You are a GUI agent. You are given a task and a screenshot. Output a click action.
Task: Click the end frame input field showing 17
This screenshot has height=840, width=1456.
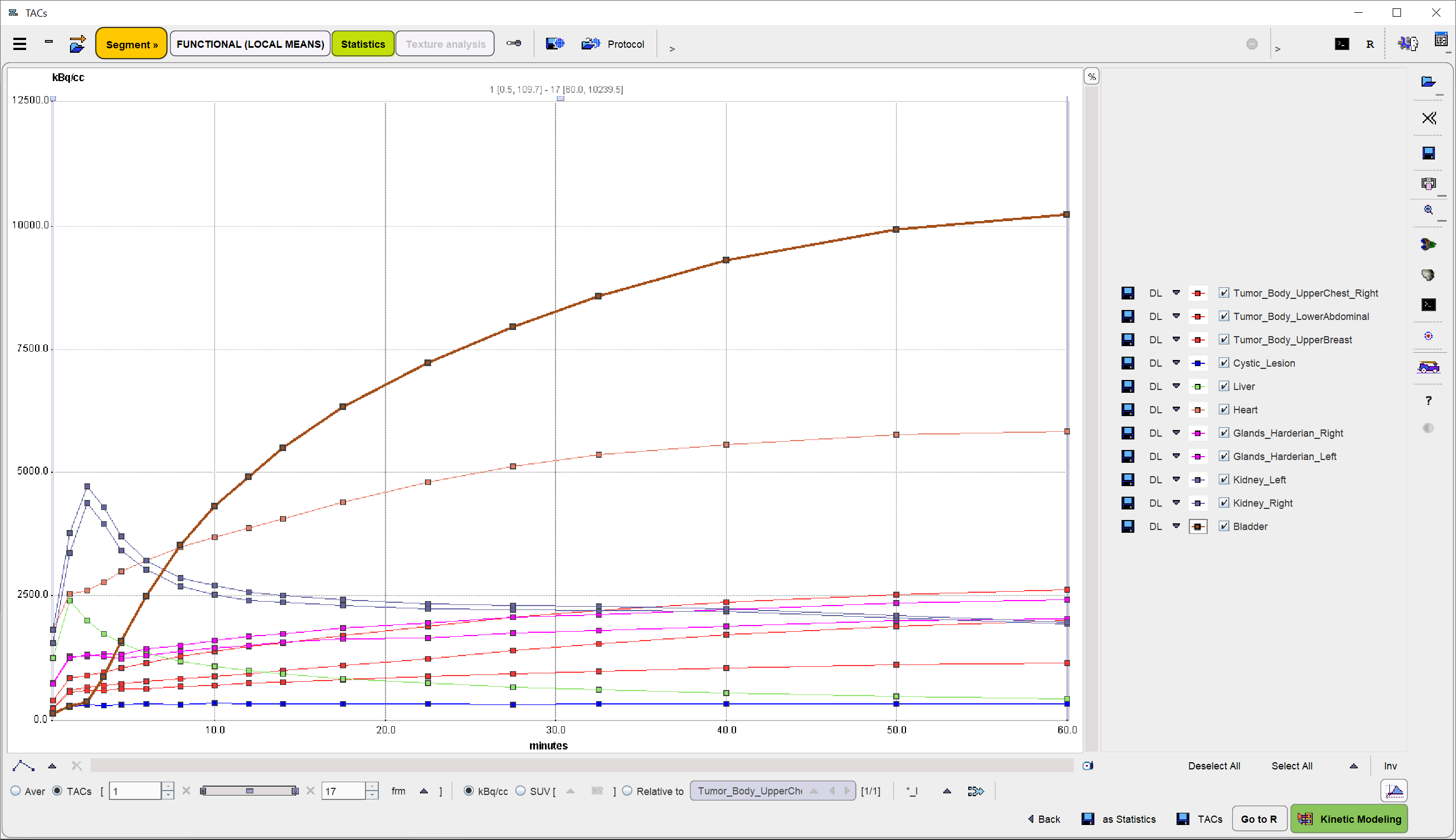[x=344, y=791]
